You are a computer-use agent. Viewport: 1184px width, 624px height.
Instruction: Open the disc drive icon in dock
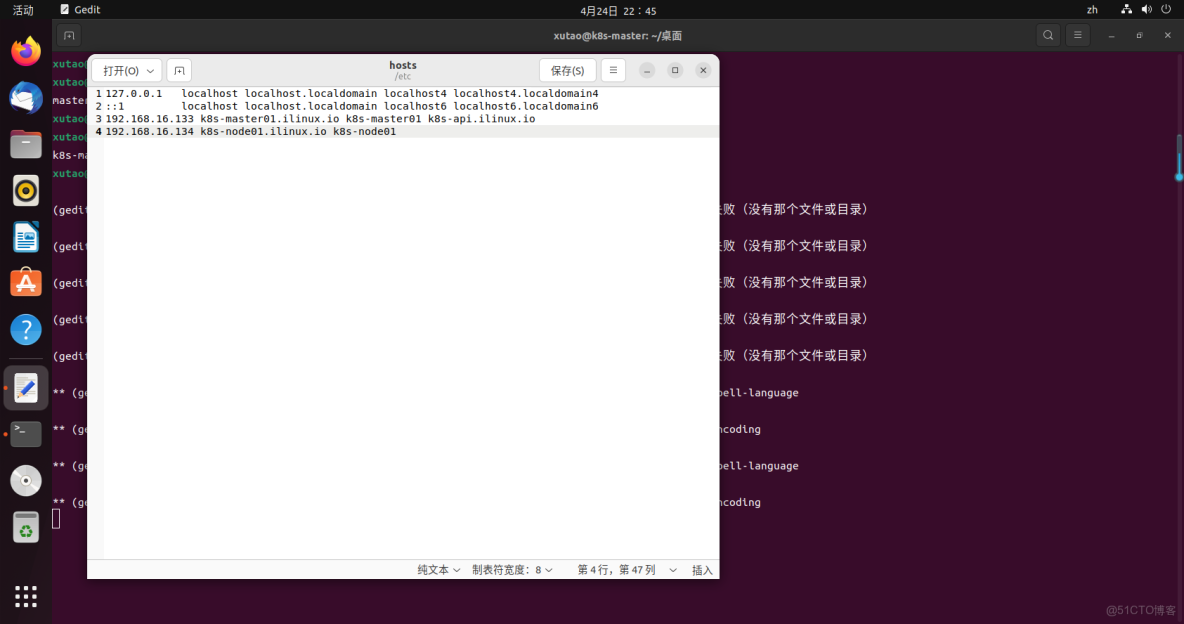coord(26,480)
